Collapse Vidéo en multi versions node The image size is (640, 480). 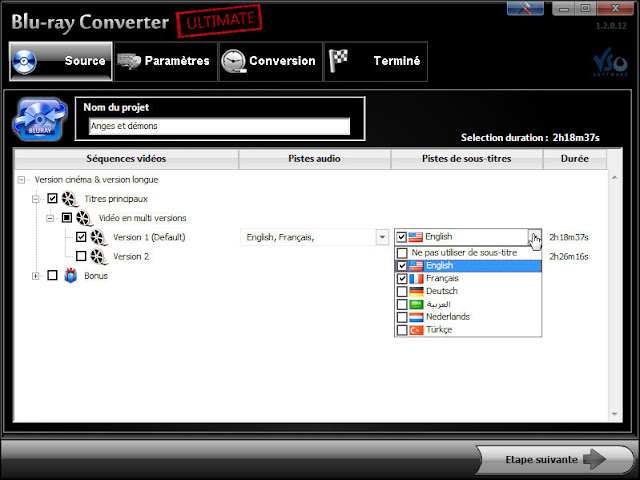50,218
